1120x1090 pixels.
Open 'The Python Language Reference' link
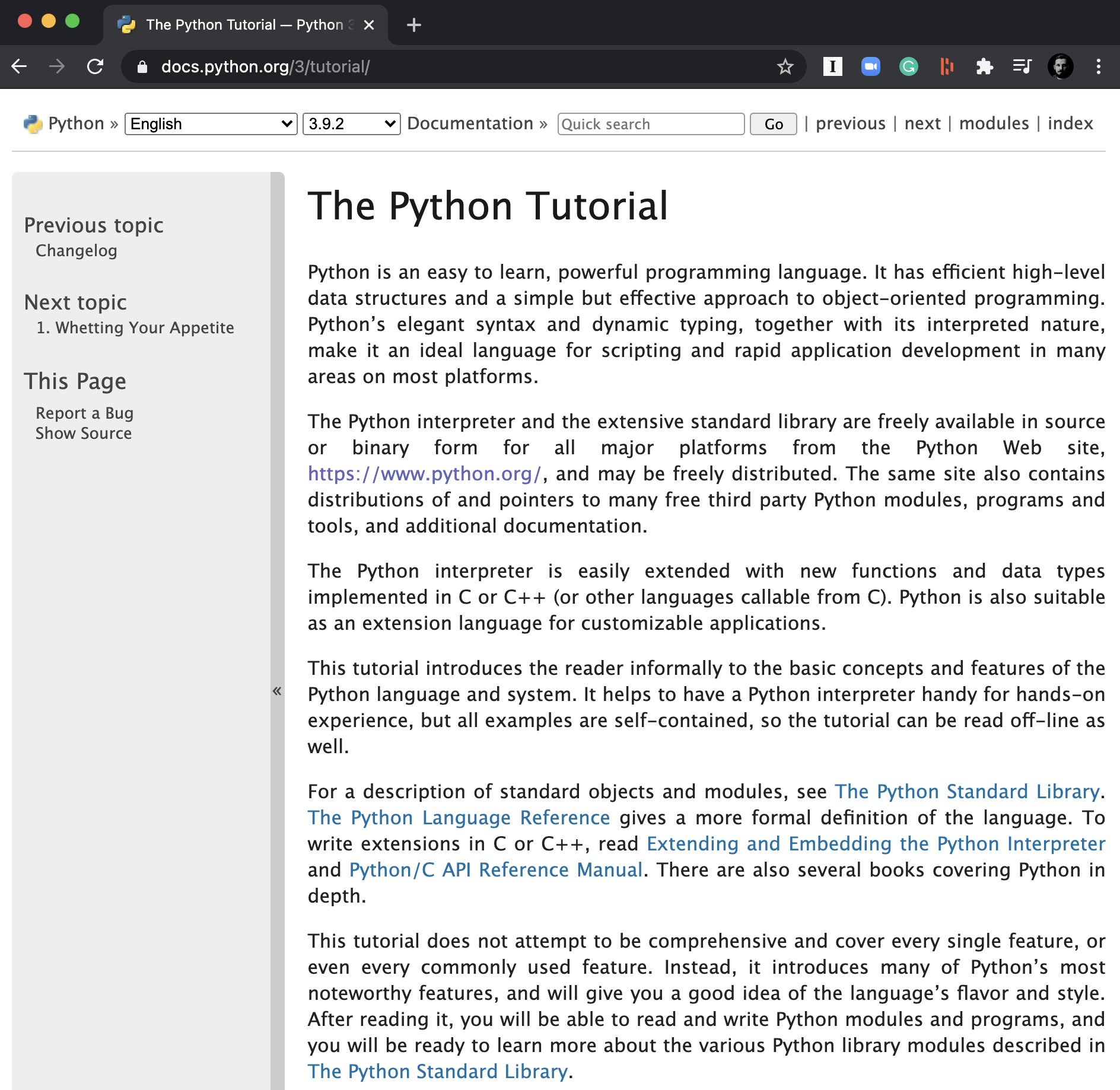(459, 818)
